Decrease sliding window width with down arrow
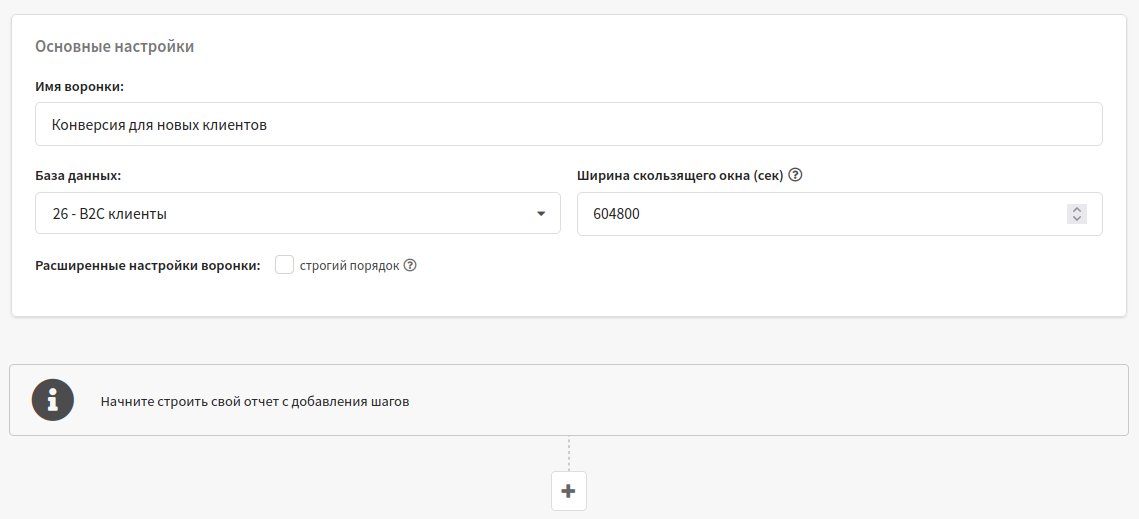1139x519 pixels. coord(1077,218)
